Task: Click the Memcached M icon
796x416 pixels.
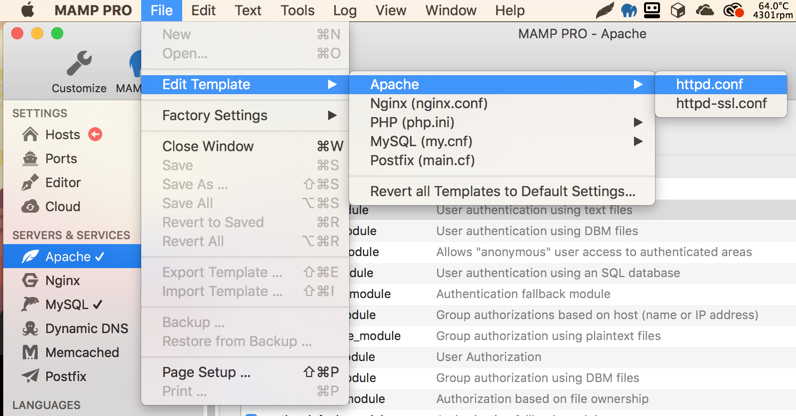Action: [x=30, y=353]
